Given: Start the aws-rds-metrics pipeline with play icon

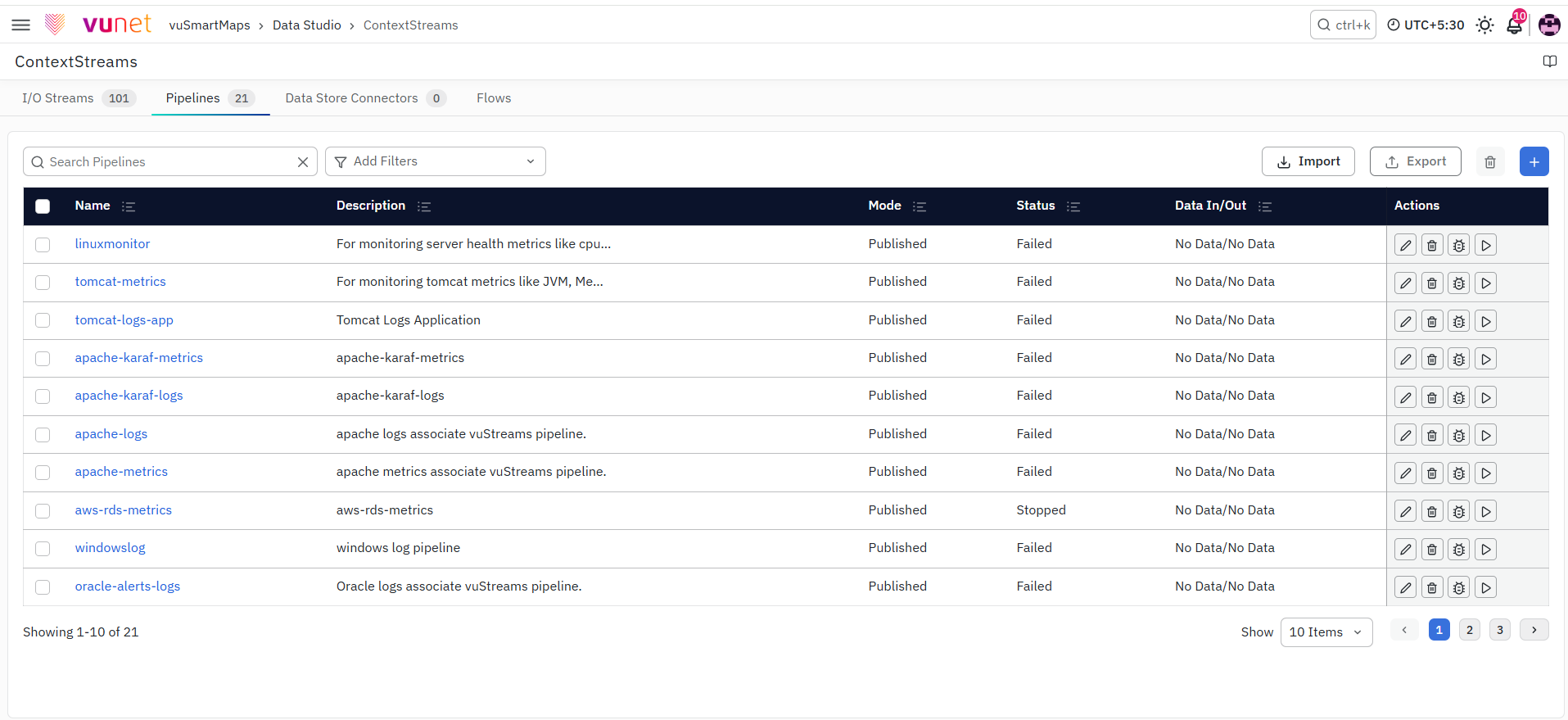Looking at the screenshot, I should coord(1485,511).
